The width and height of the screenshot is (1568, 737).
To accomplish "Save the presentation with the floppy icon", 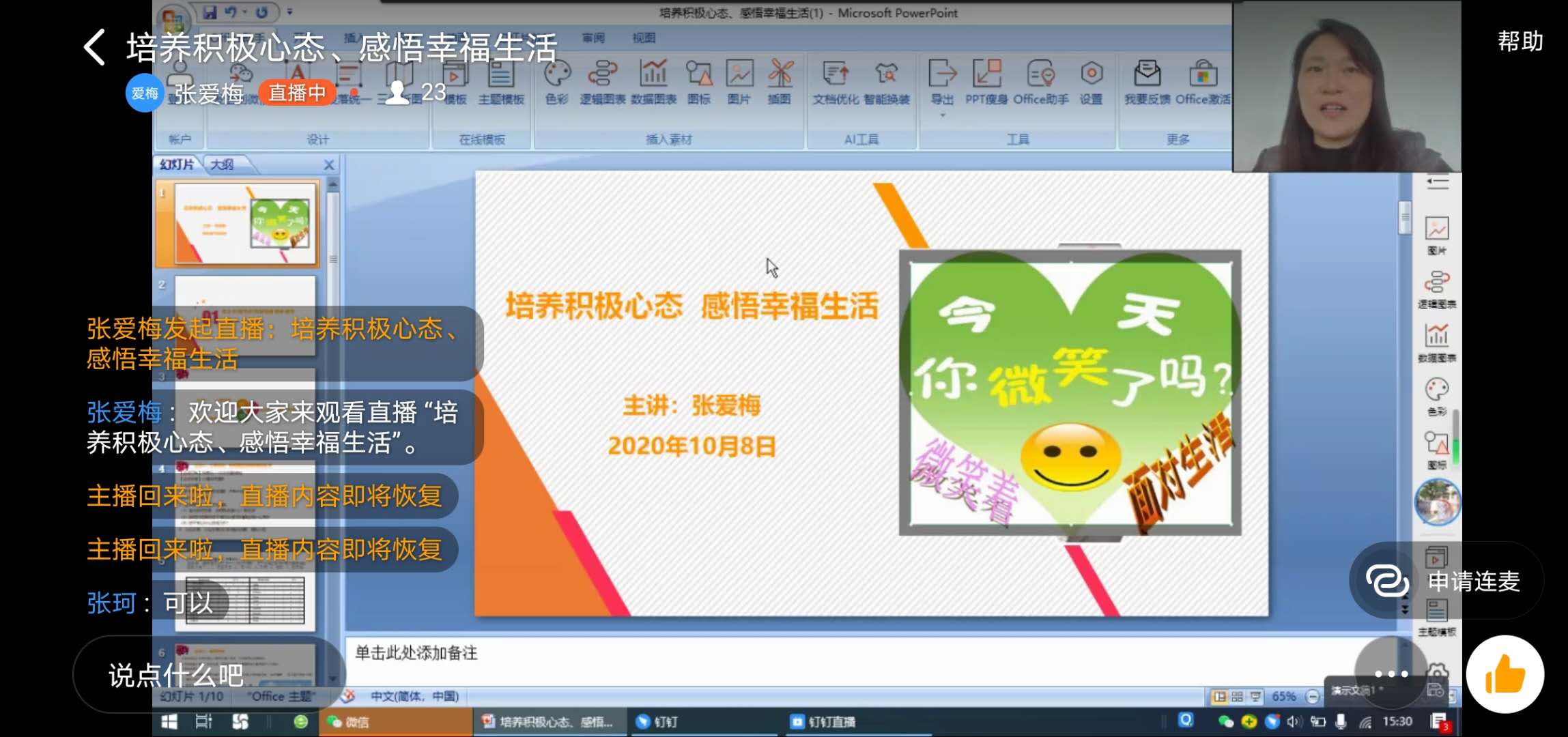I will click(x=210, y=12).
